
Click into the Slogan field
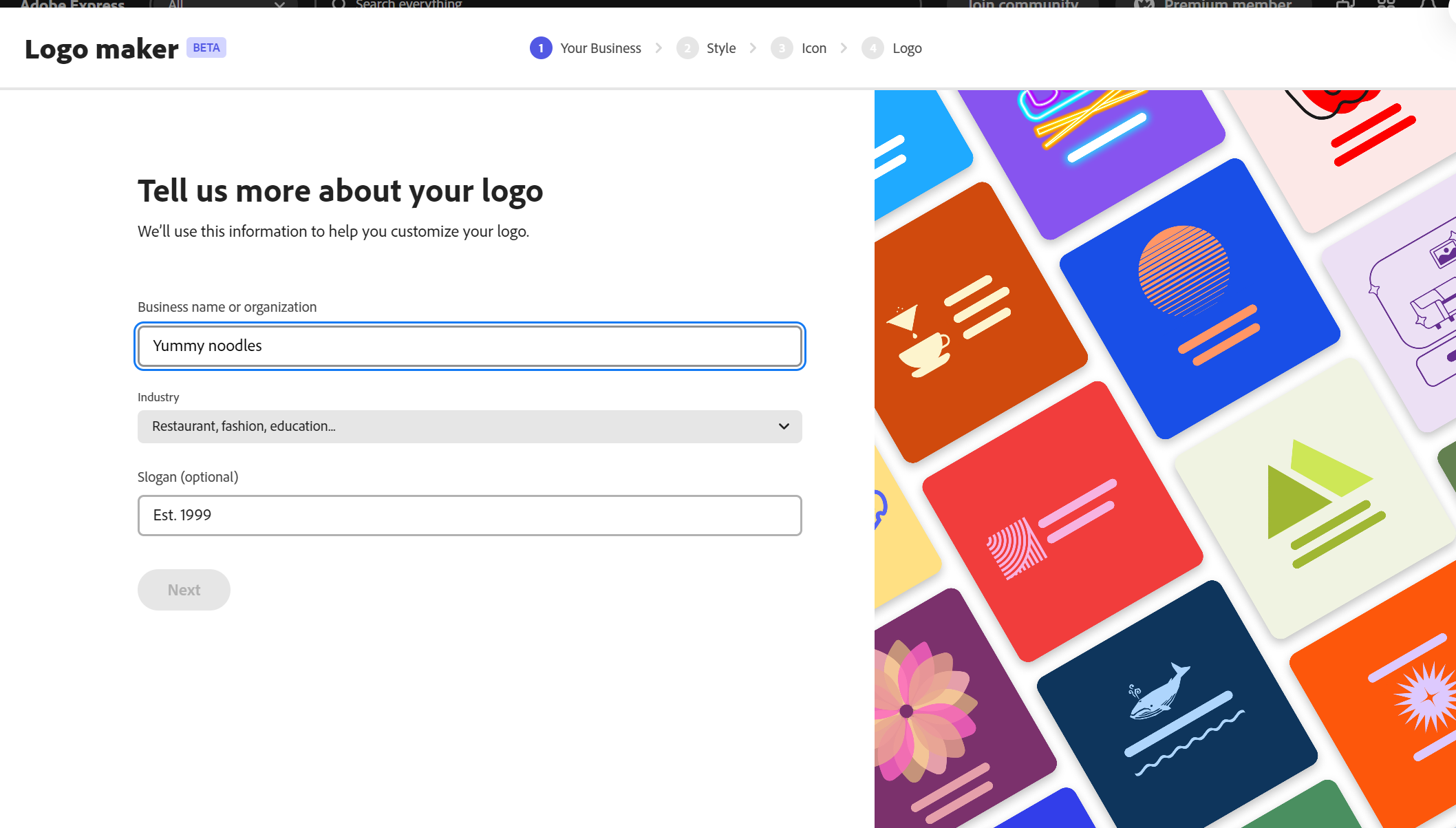point(469,516)
